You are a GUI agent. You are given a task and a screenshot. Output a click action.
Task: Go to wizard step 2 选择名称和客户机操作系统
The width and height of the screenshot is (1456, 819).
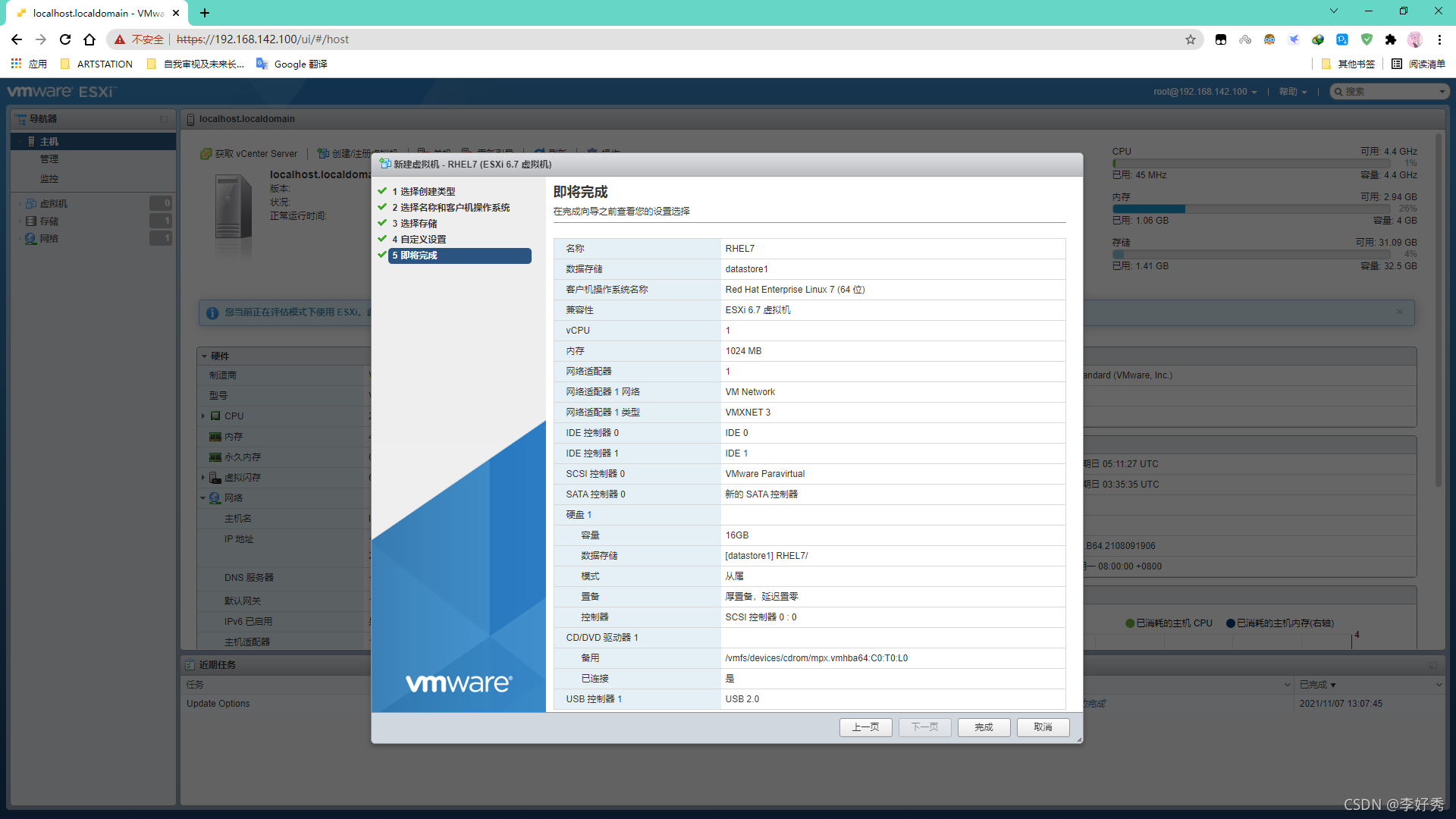(450, 208)
